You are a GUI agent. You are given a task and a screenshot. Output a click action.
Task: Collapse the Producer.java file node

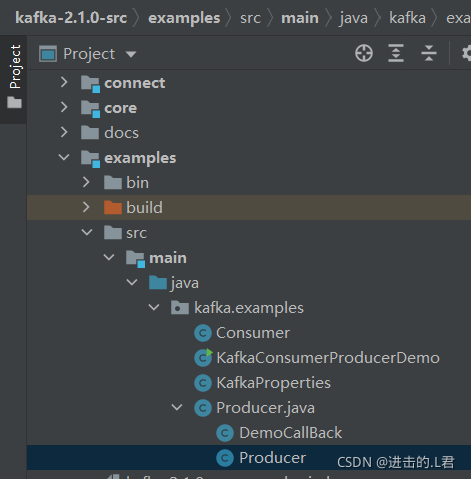click(x=177, y=407)
